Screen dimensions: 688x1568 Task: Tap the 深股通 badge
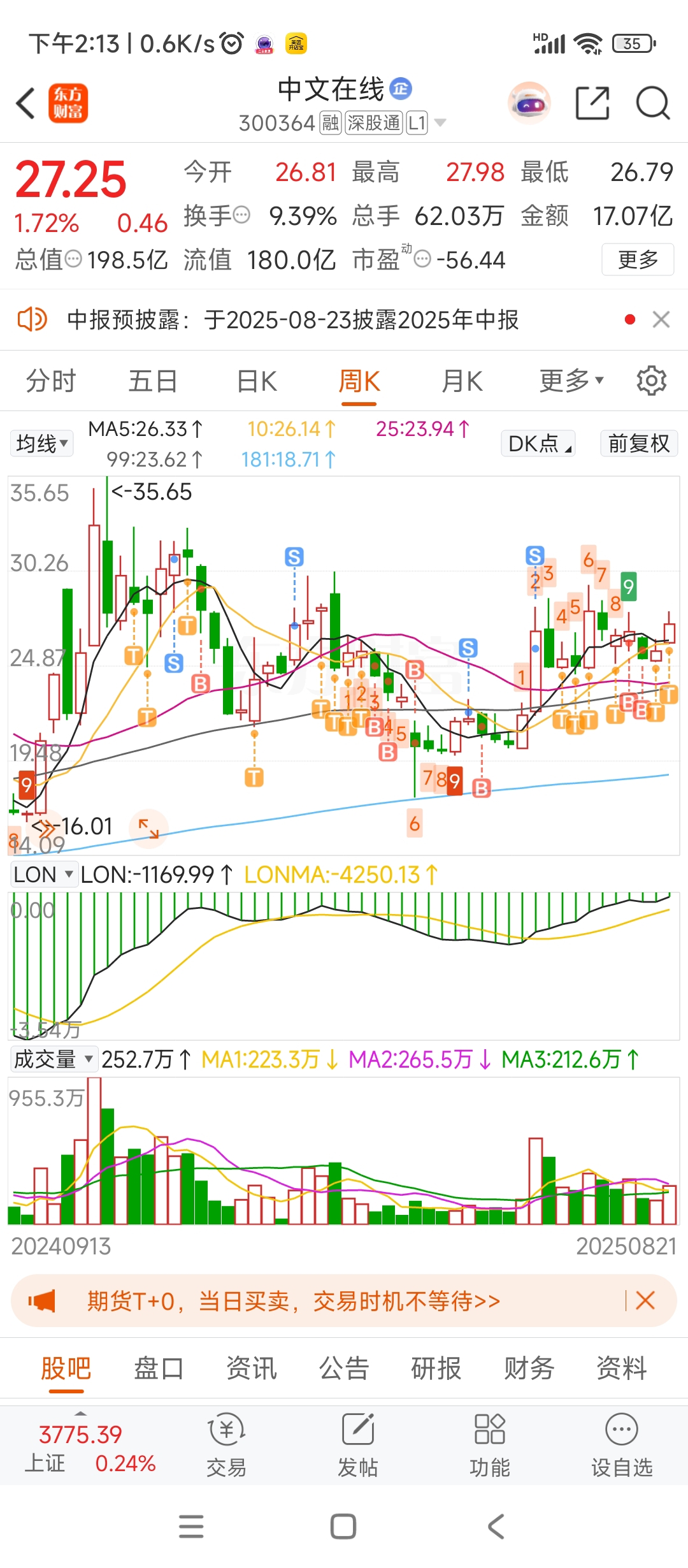tap(374, 122)
